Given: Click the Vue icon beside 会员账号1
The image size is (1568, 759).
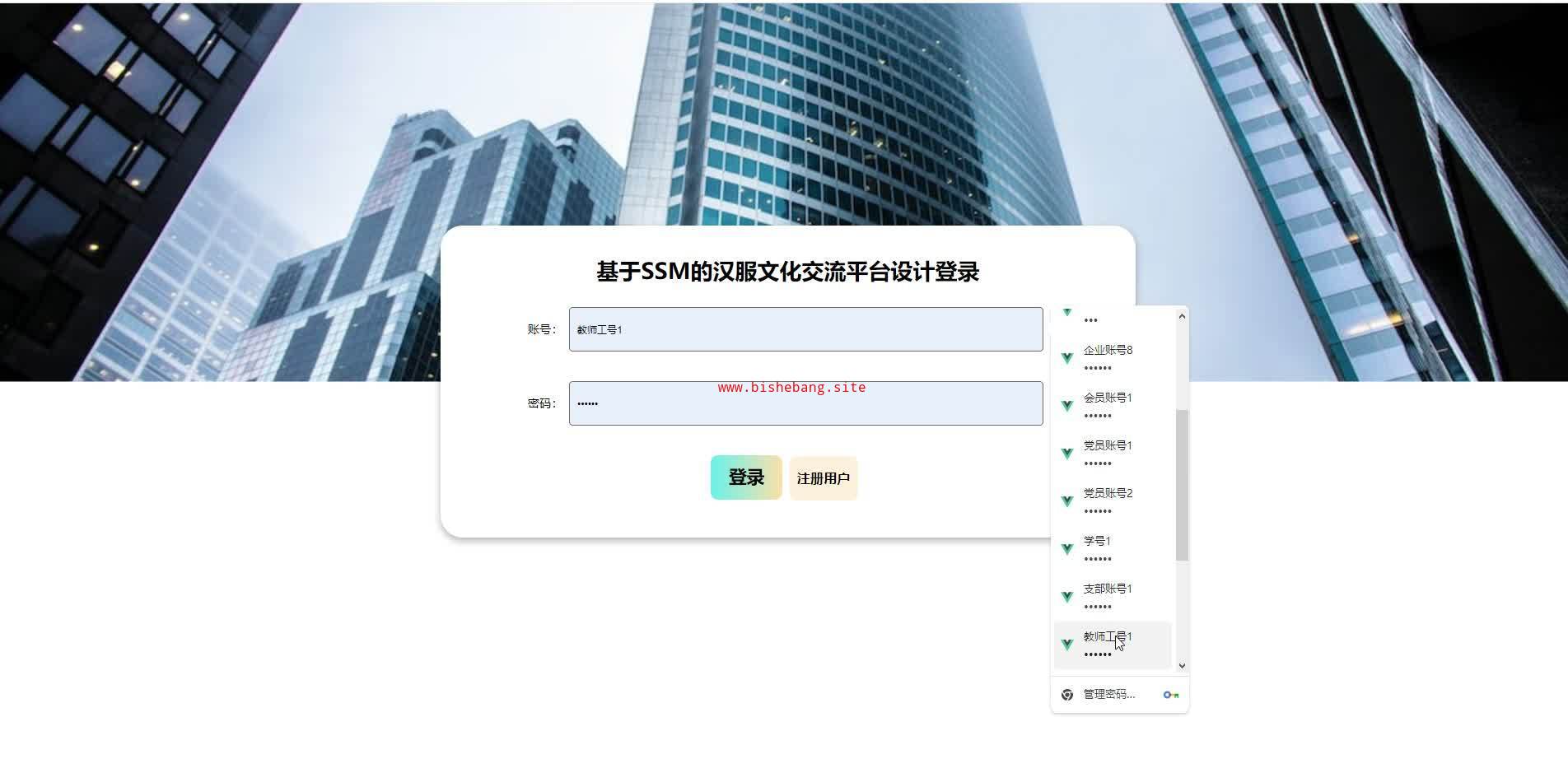Looking at the screenshot, I should [1067, 406].
